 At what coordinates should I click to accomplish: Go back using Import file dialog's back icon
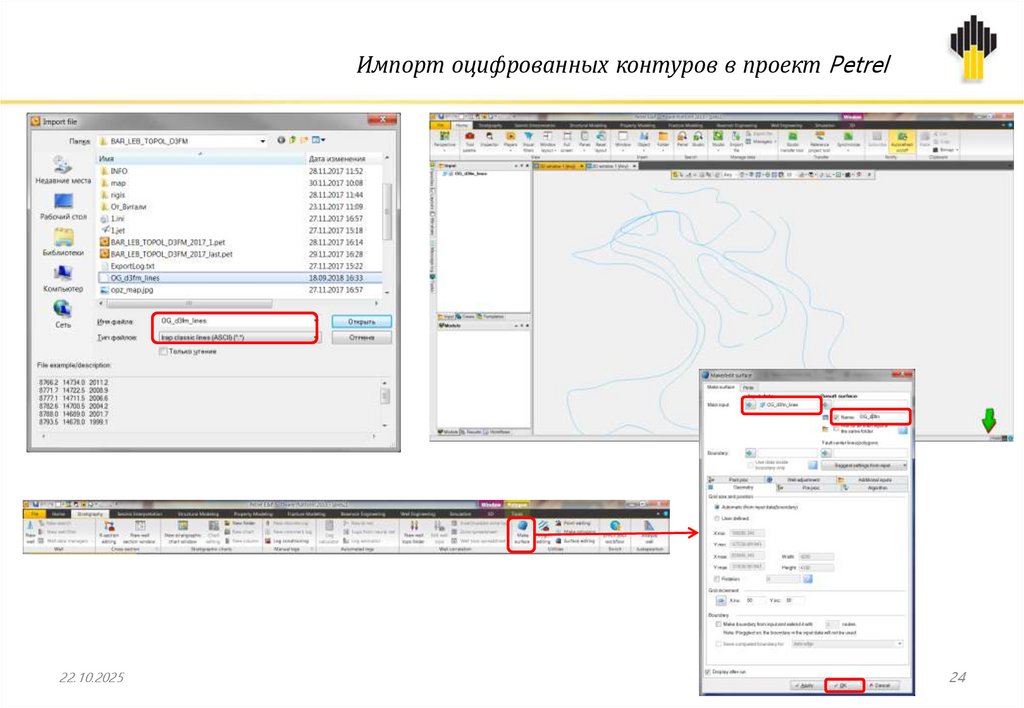point(281,140)
